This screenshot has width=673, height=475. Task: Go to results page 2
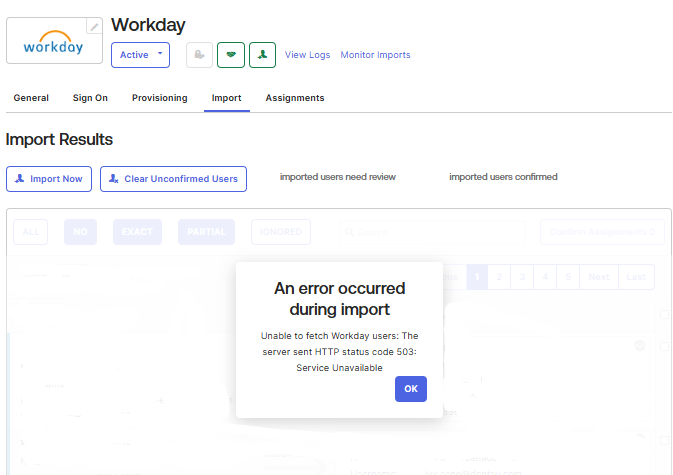click(x=499, y=277)
